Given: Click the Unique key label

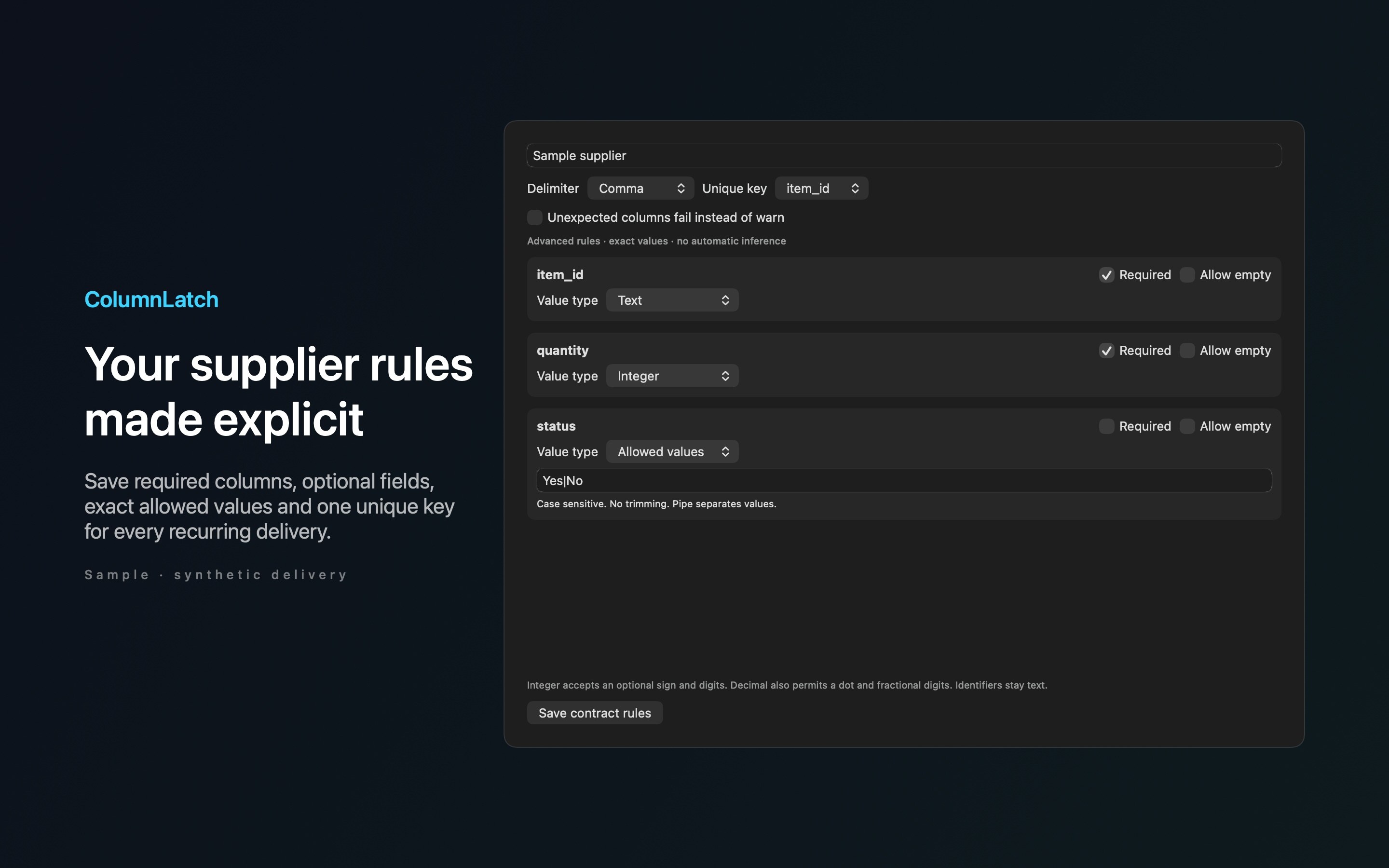Looking at the screenshot, I should (735, 188).
